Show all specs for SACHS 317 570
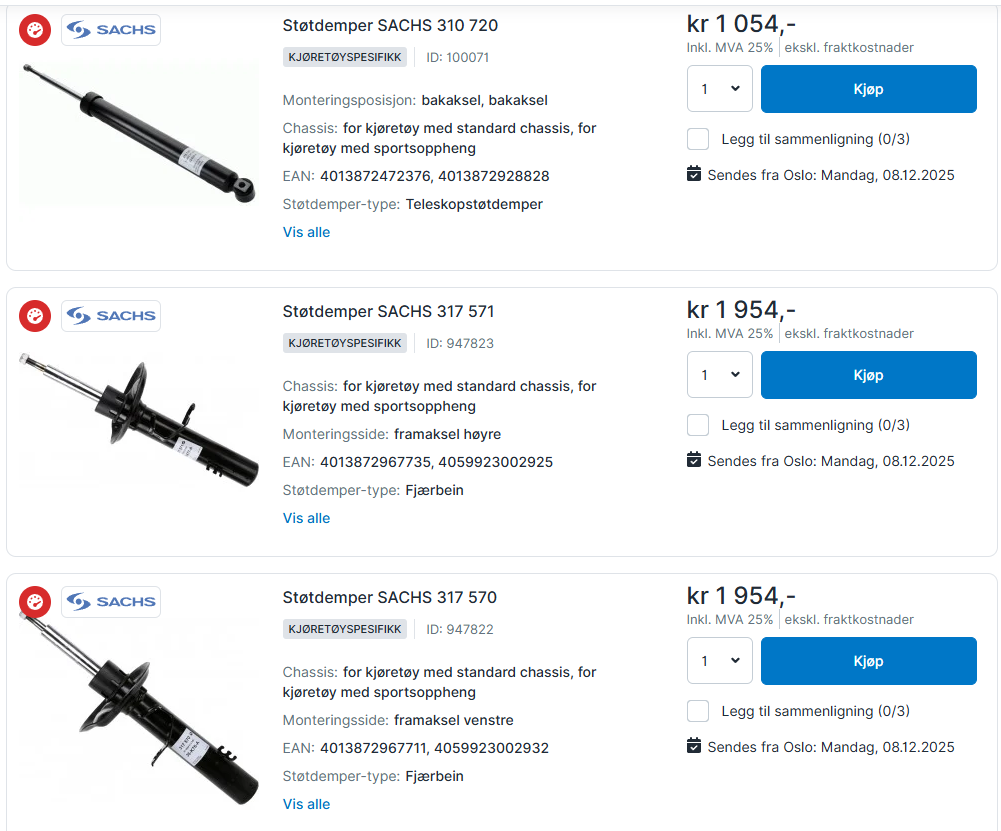This screenshot has height=831, width=1001. [x=306, y=804]
